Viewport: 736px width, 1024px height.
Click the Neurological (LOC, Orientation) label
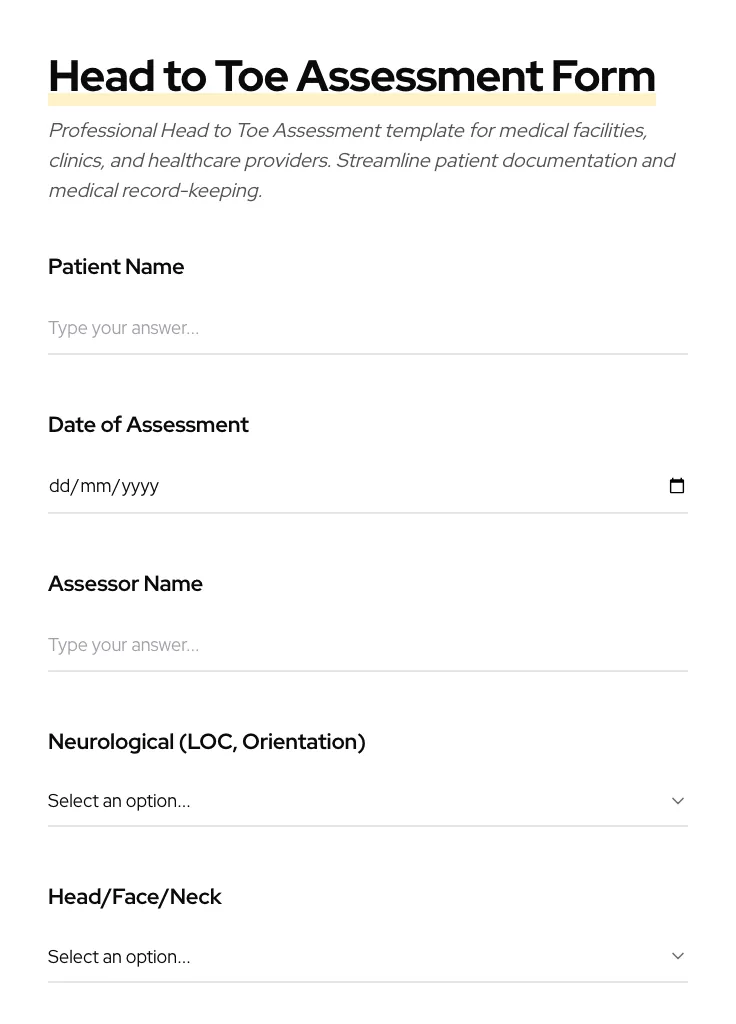[207, 742]
